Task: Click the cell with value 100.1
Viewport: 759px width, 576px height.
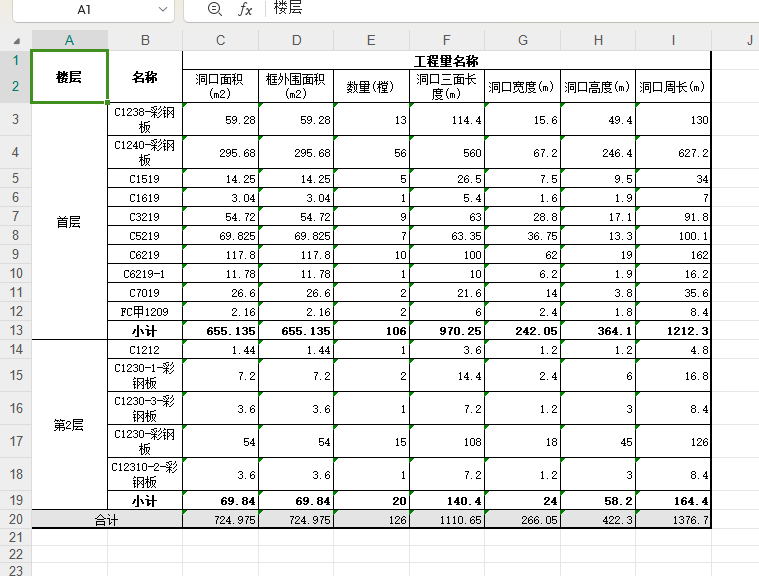Action: (x=673, y=236)
